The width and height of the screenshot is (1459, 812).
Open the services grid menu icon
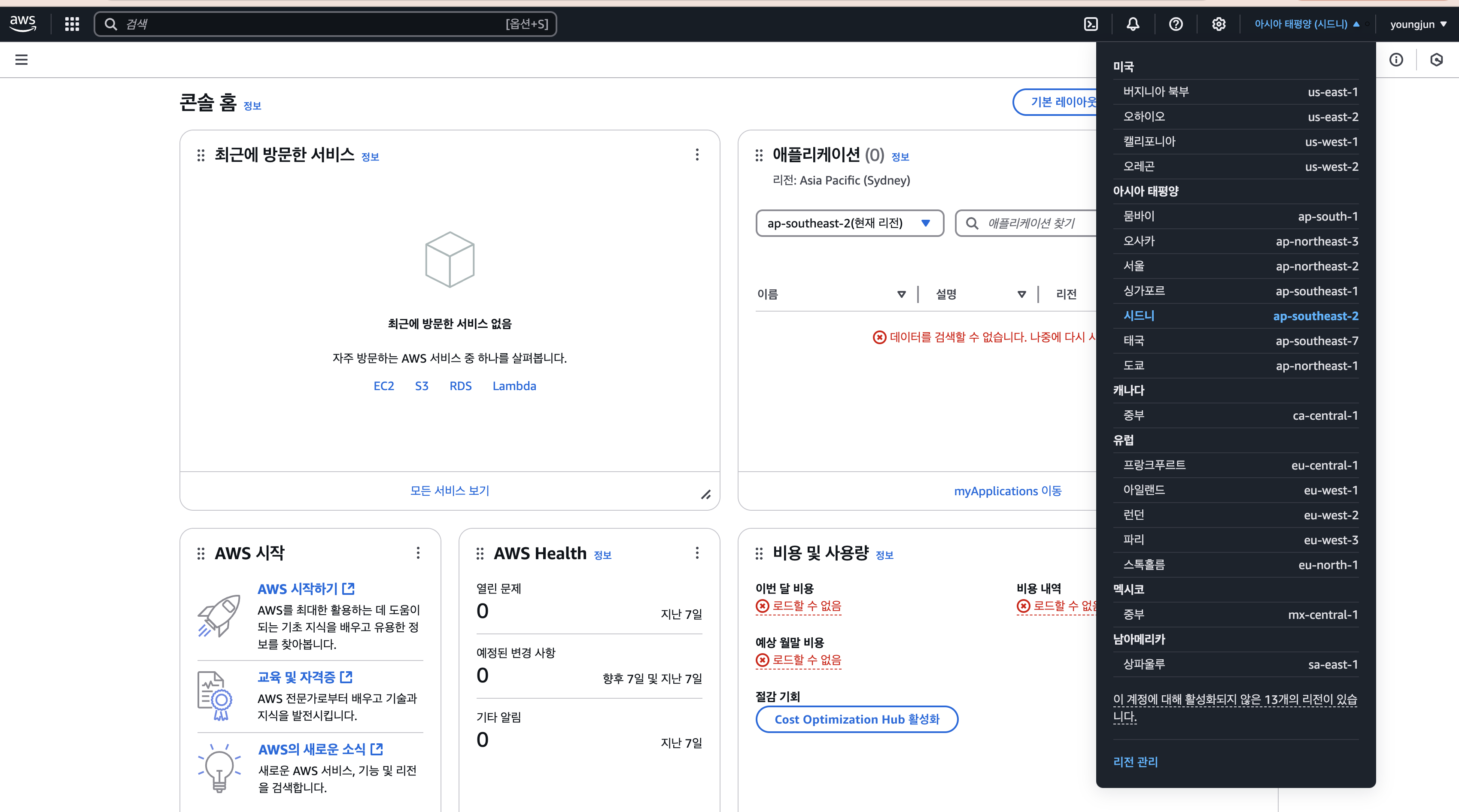pos(72,24)
